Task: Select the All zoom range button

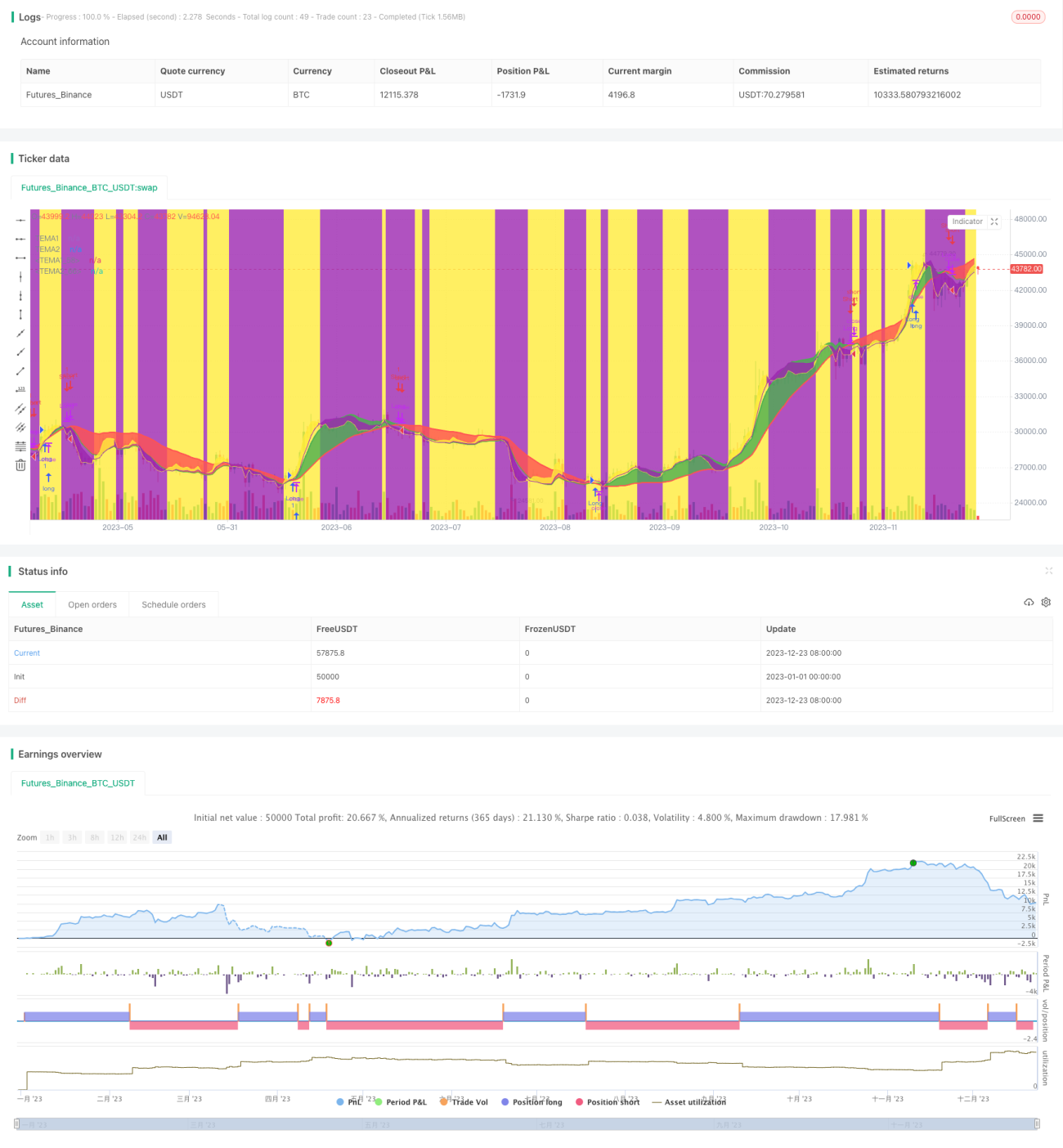Action: point(162,837)
